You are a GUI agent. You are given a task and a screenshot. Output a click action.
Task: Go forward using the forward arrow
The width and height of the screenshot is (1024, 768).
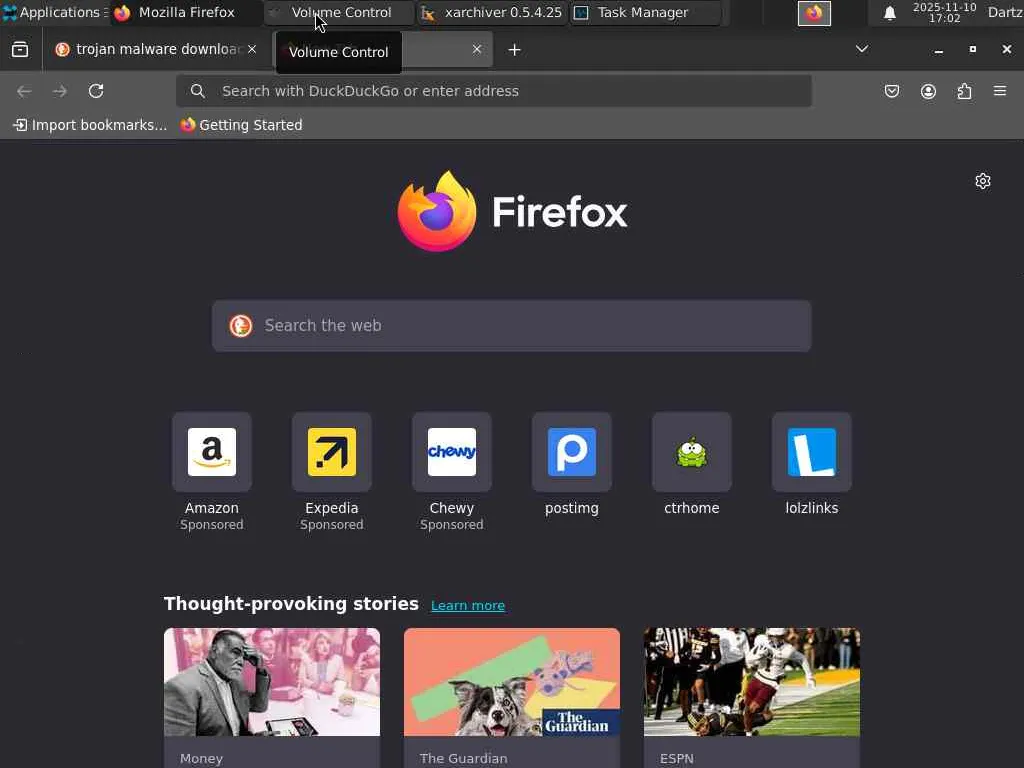coord(59,91)
